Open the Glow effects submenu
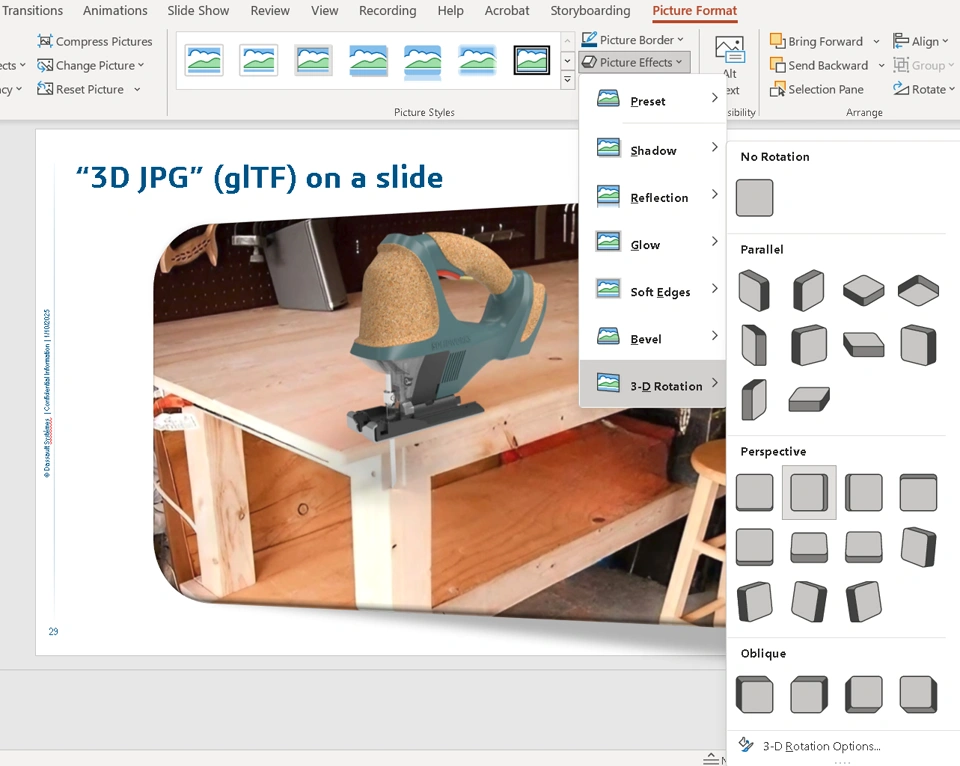960x766 pixels. point(653,243)
